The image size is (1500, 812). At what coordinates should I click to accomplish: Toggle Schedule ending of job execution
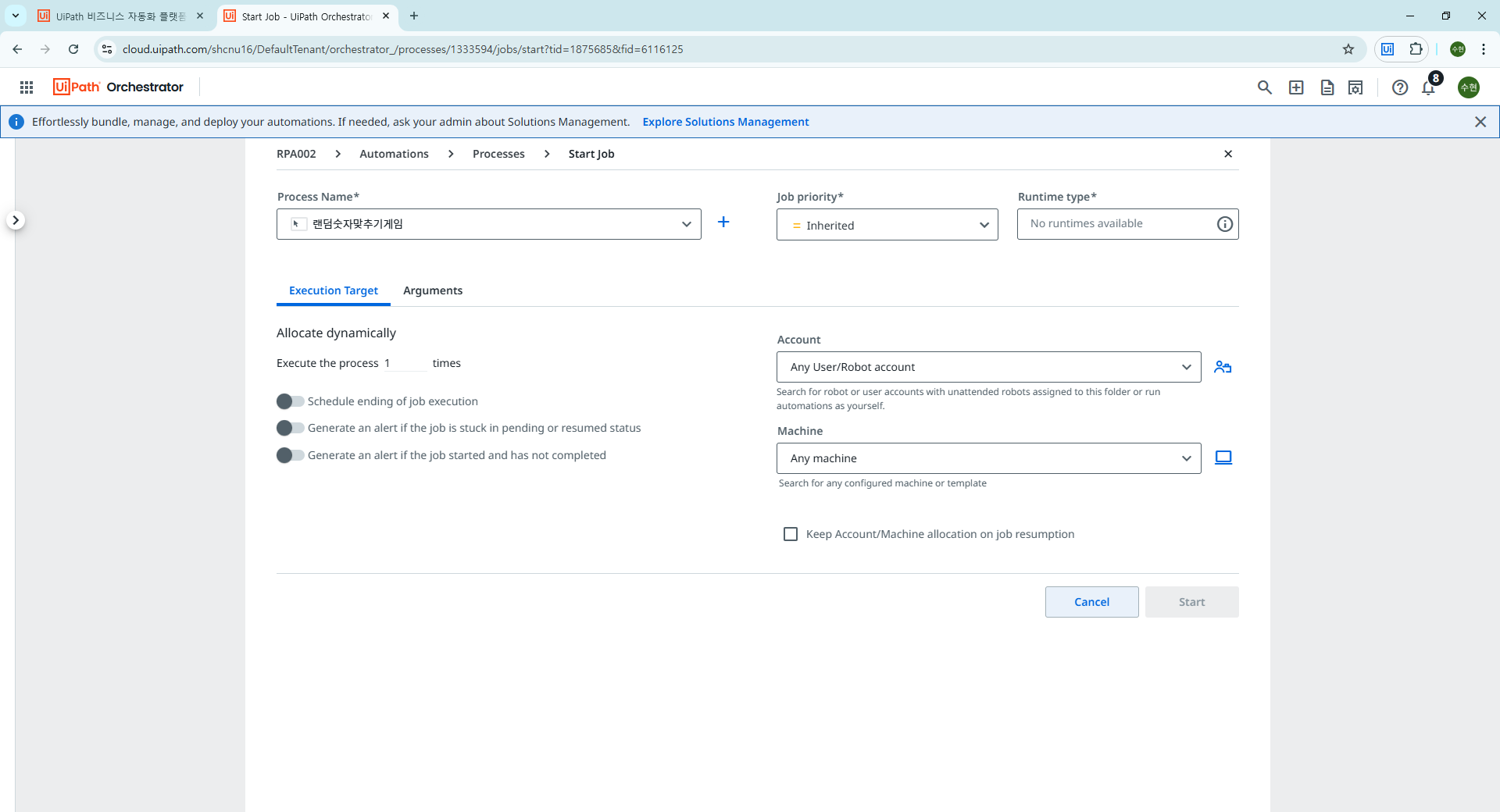(290, 401)
